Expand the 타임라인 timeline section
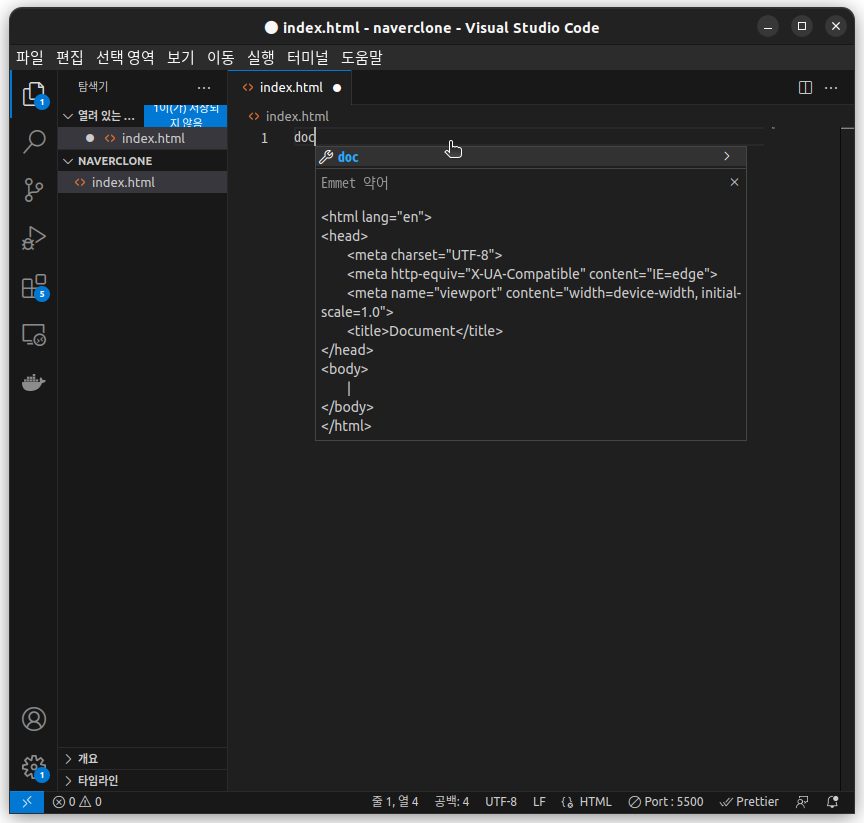Screen dimensions: 864x823 [x=142, y=780]
